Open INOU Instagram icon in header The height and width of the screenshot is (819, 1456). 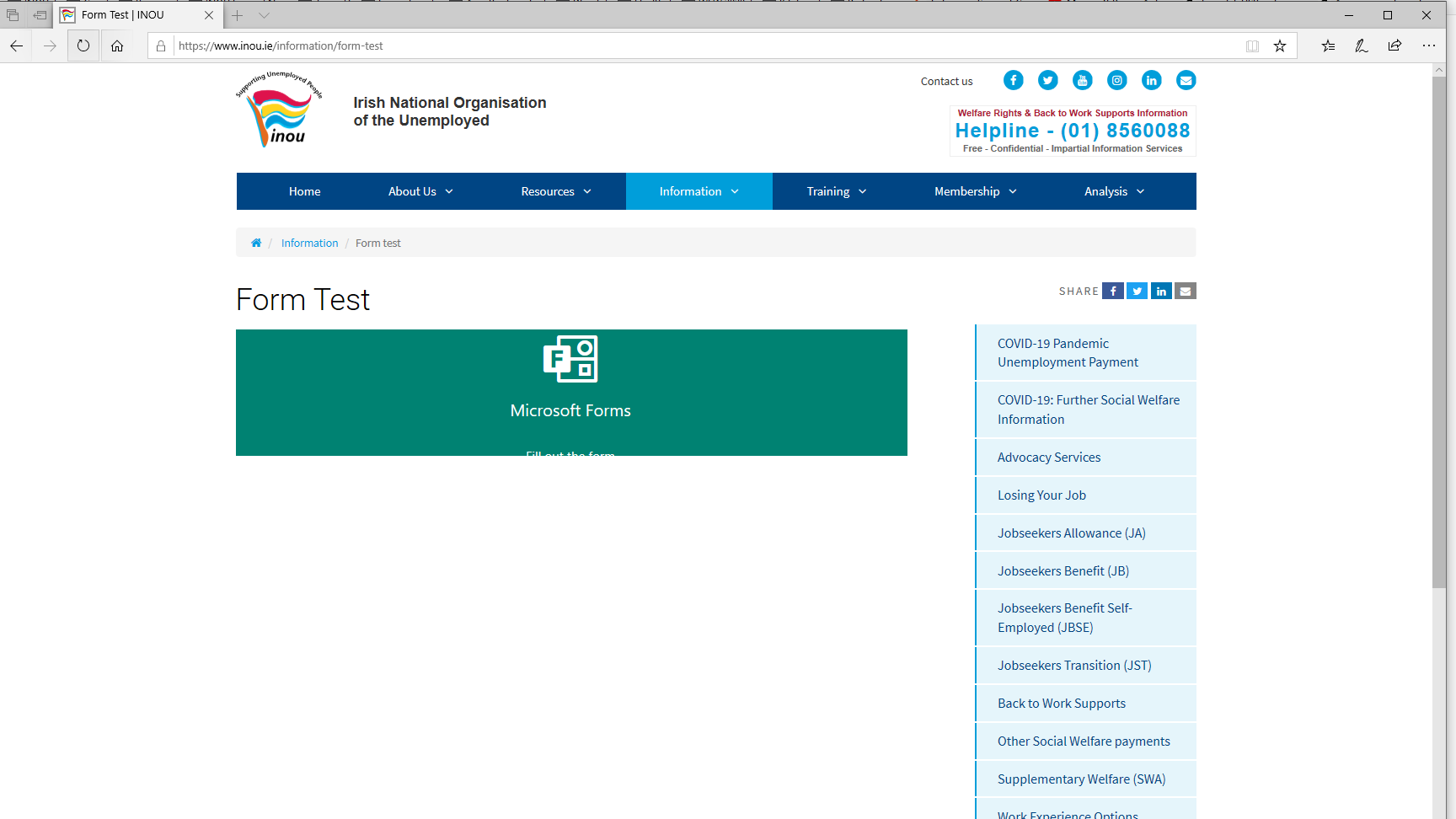tap(1116, 80)
